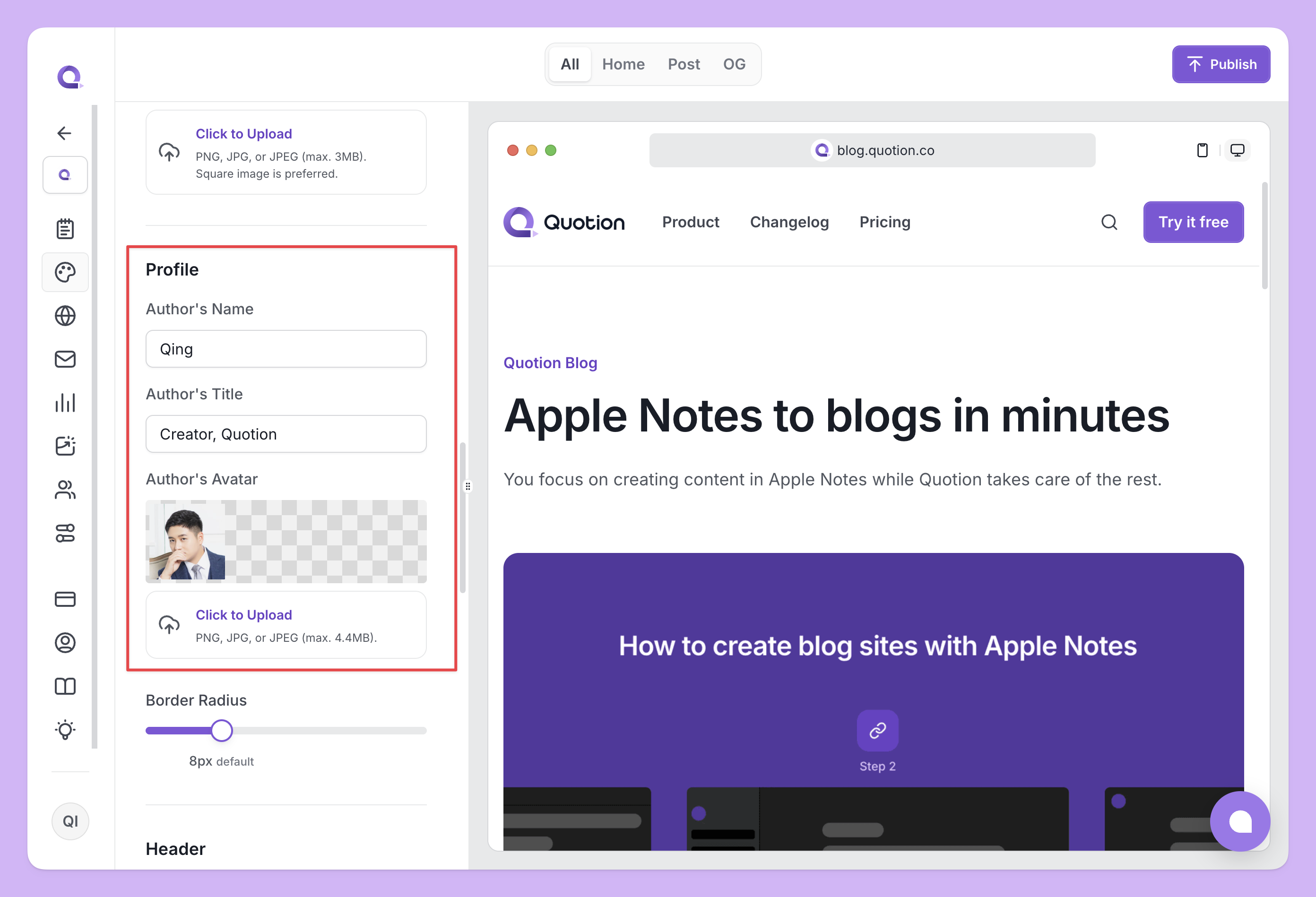Click the Publish button
This screenshot has height=897, width=1316.
point(1221,64)
